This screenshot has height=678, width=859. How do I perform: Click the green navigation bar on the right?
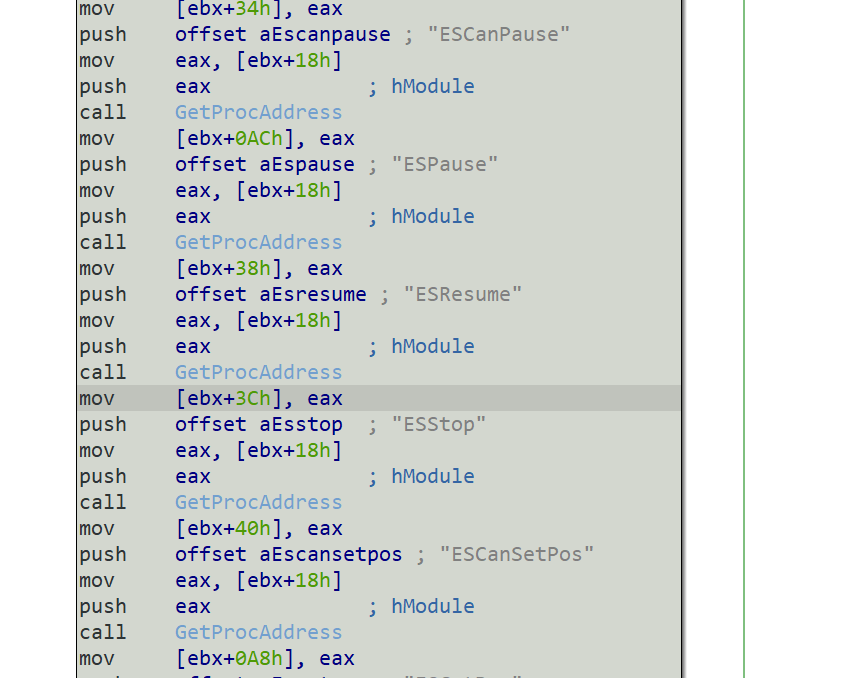743,340
